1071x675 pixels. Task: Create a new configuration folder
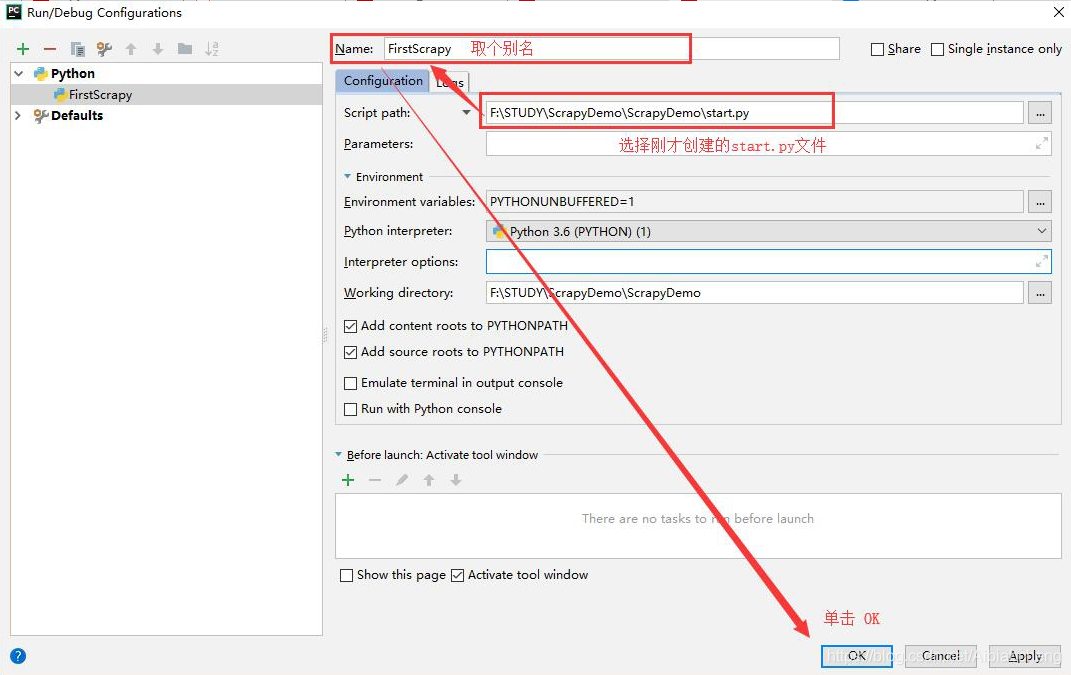click(186, 48)
